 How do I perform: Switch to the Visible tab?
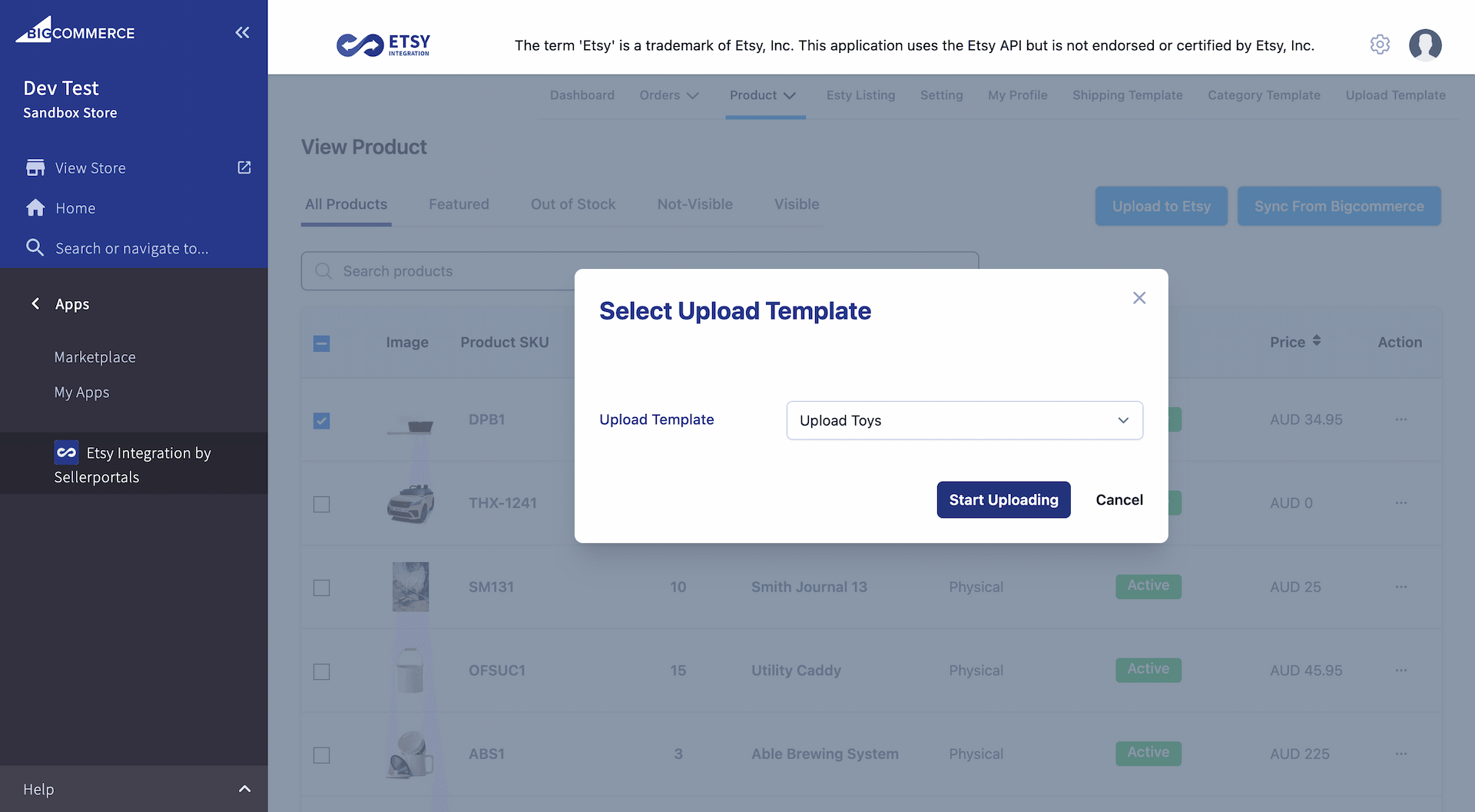[797, 204]
